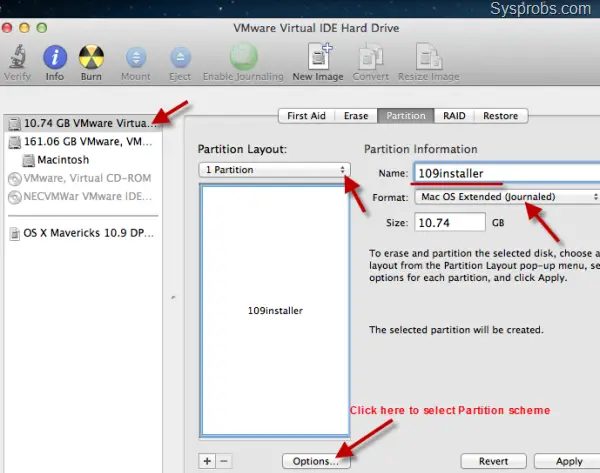Click the Burn disc icon
The image size is (600, 473).
tap(91, 57)
